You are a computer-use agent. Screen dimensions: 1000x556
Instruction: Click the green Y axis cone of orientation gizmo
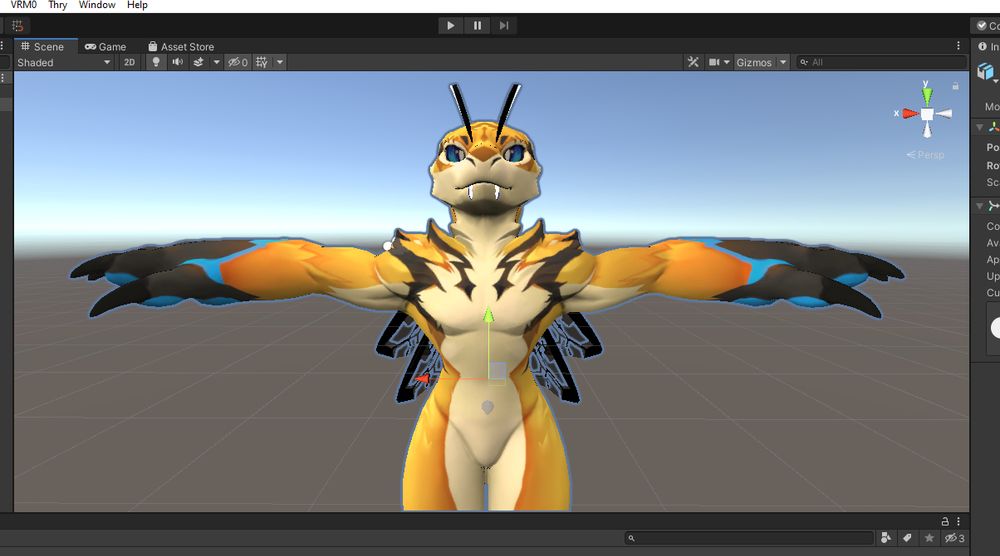[927, 96]
